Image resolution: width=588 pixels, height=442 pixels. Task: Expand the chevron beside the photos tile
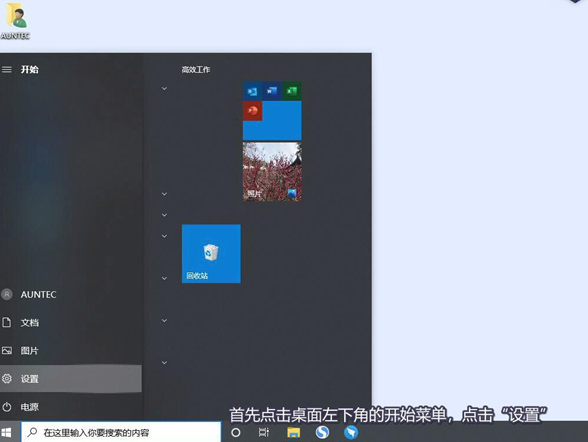[x=164, y=194]
